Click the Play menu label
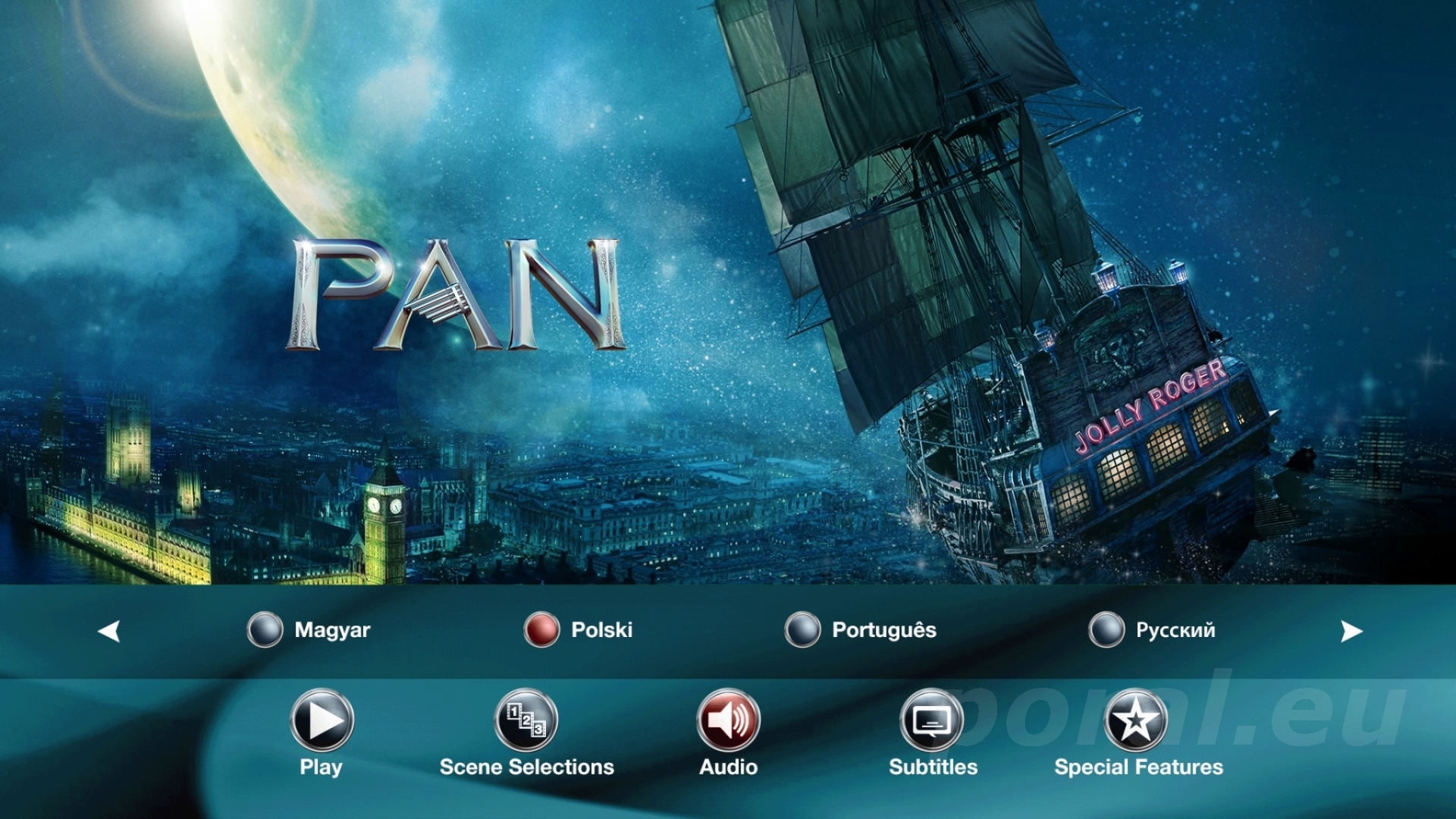1456x819 pixels. click(321, 767)
